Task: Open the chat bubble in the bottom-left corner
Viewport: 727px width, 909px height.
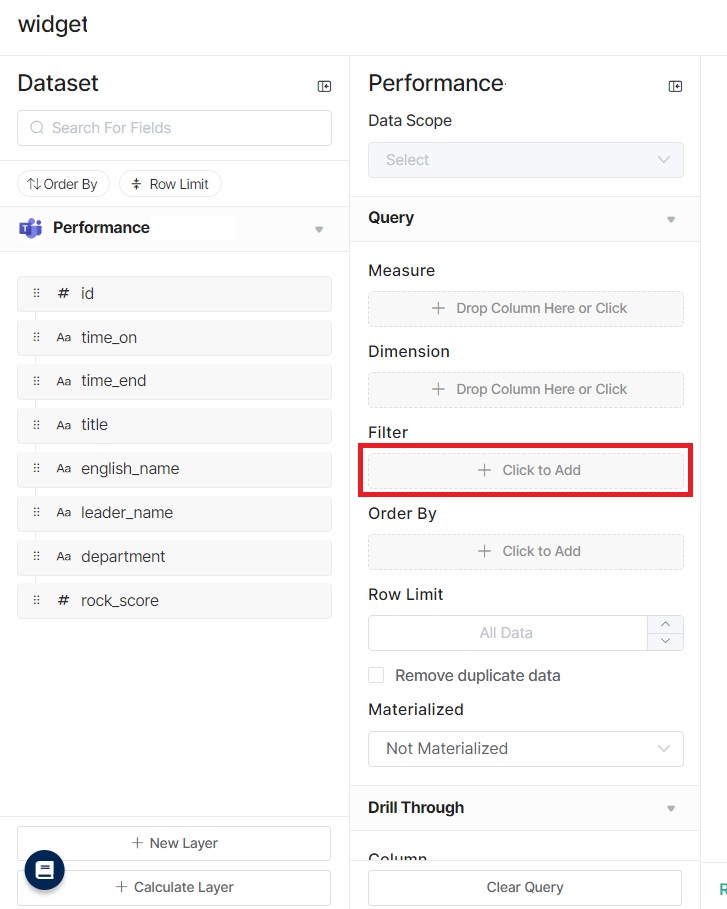Action: coord(44,870)
